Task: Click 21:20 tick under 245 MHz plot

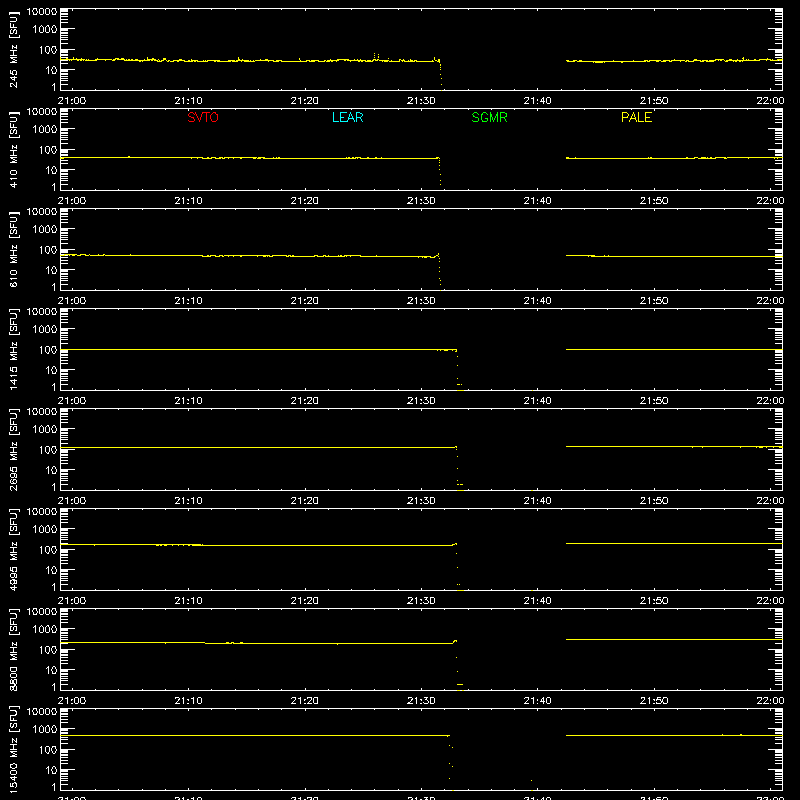Action: (305, 101)
